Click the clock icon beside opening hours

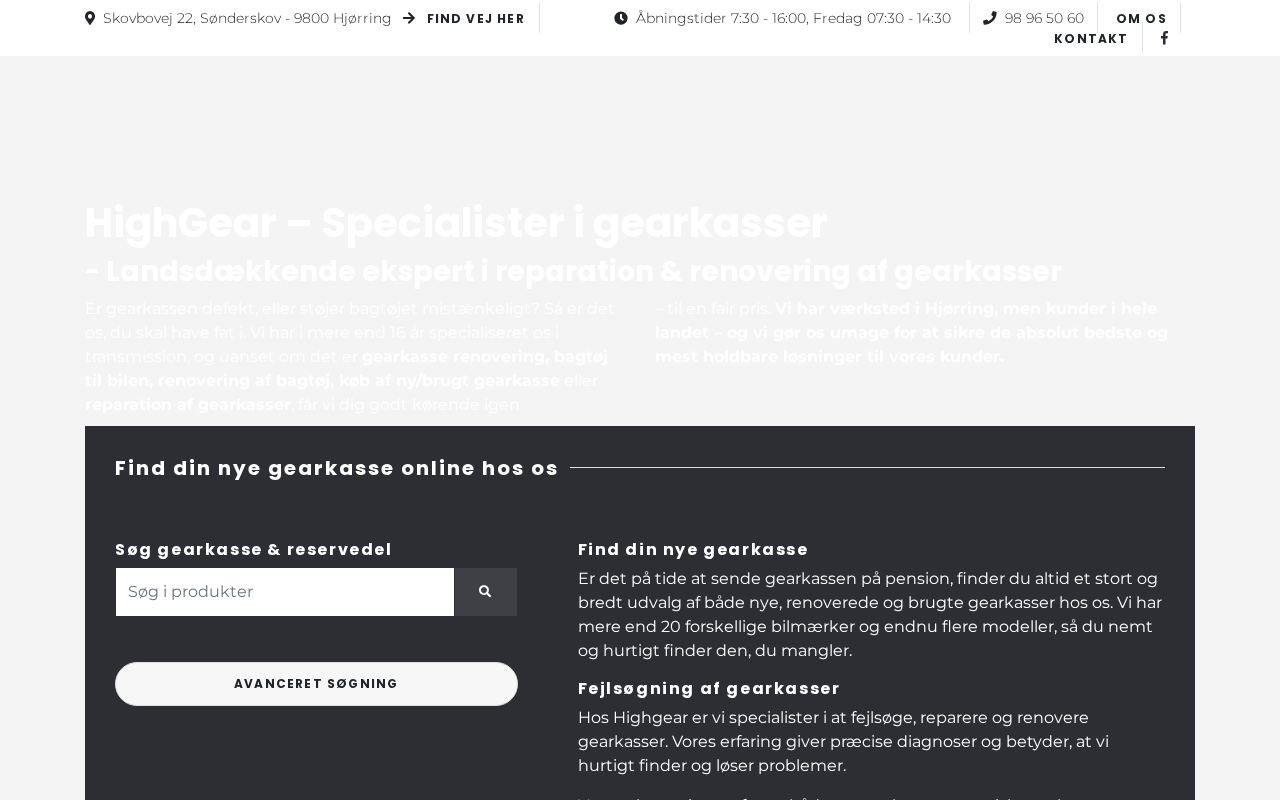tap(621, 18)
